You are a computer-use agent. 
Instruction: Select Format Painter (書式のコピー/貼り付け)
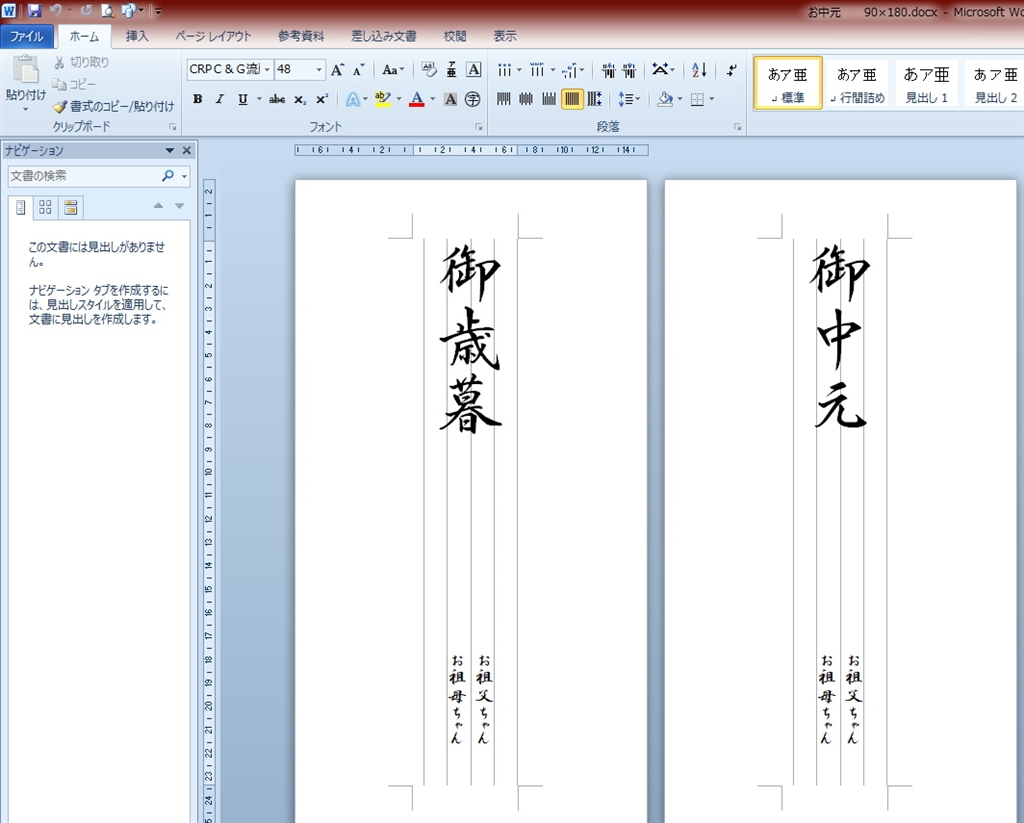coord(114,106)
